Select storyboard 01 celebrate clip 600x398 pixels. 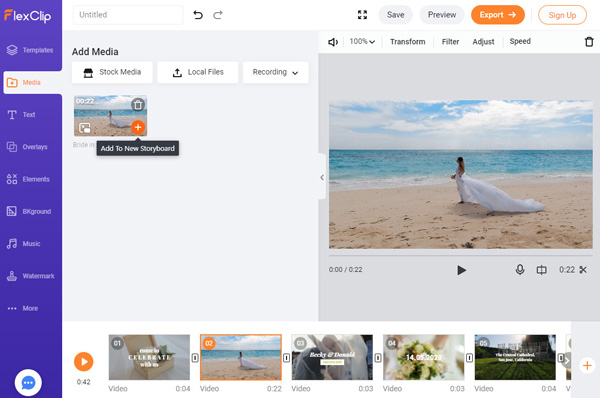point(149,357)
